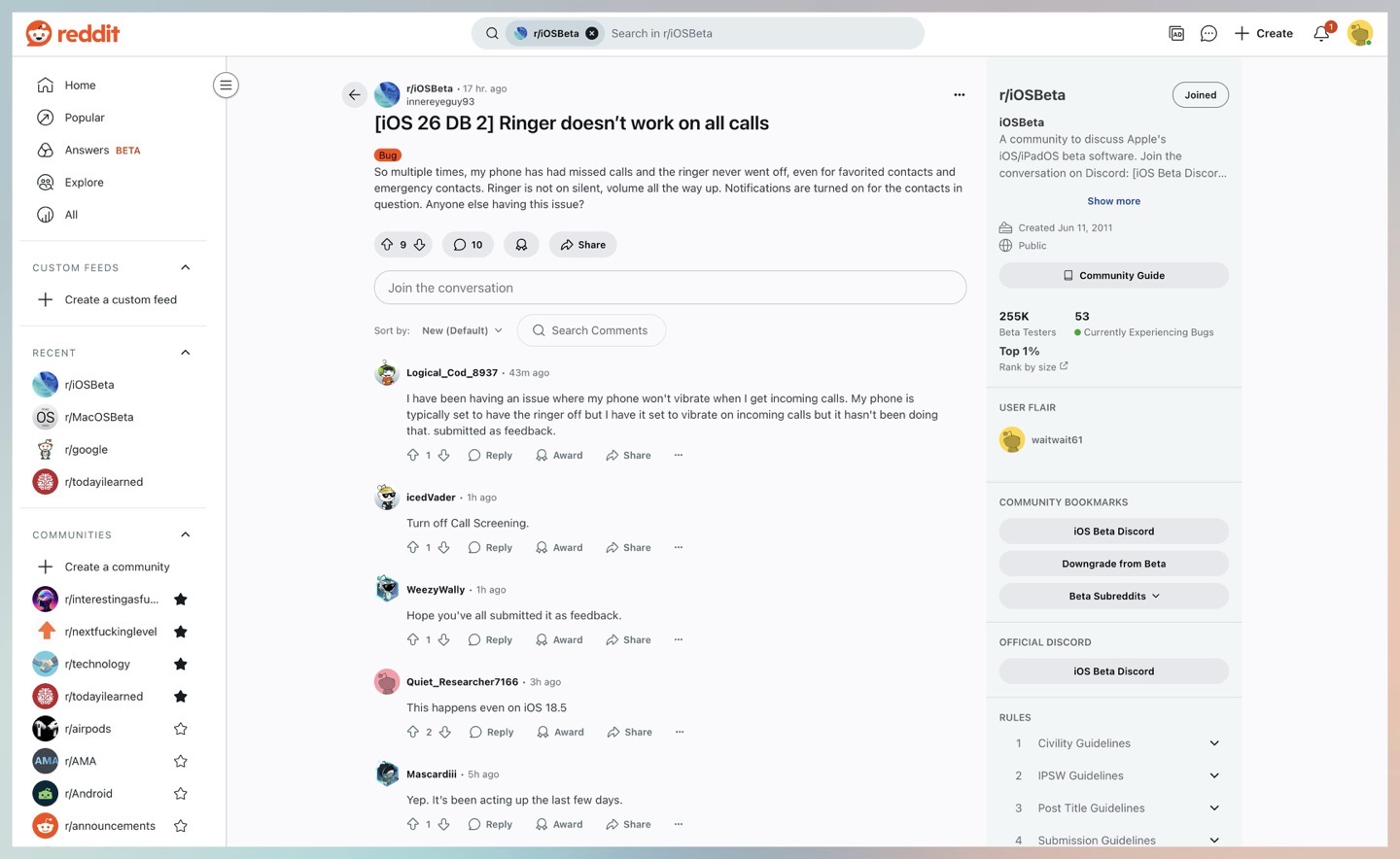Open more options on icedVader's comment
Screen dimensions: 1400x859
pyautogui.click(x=679, y=547)
